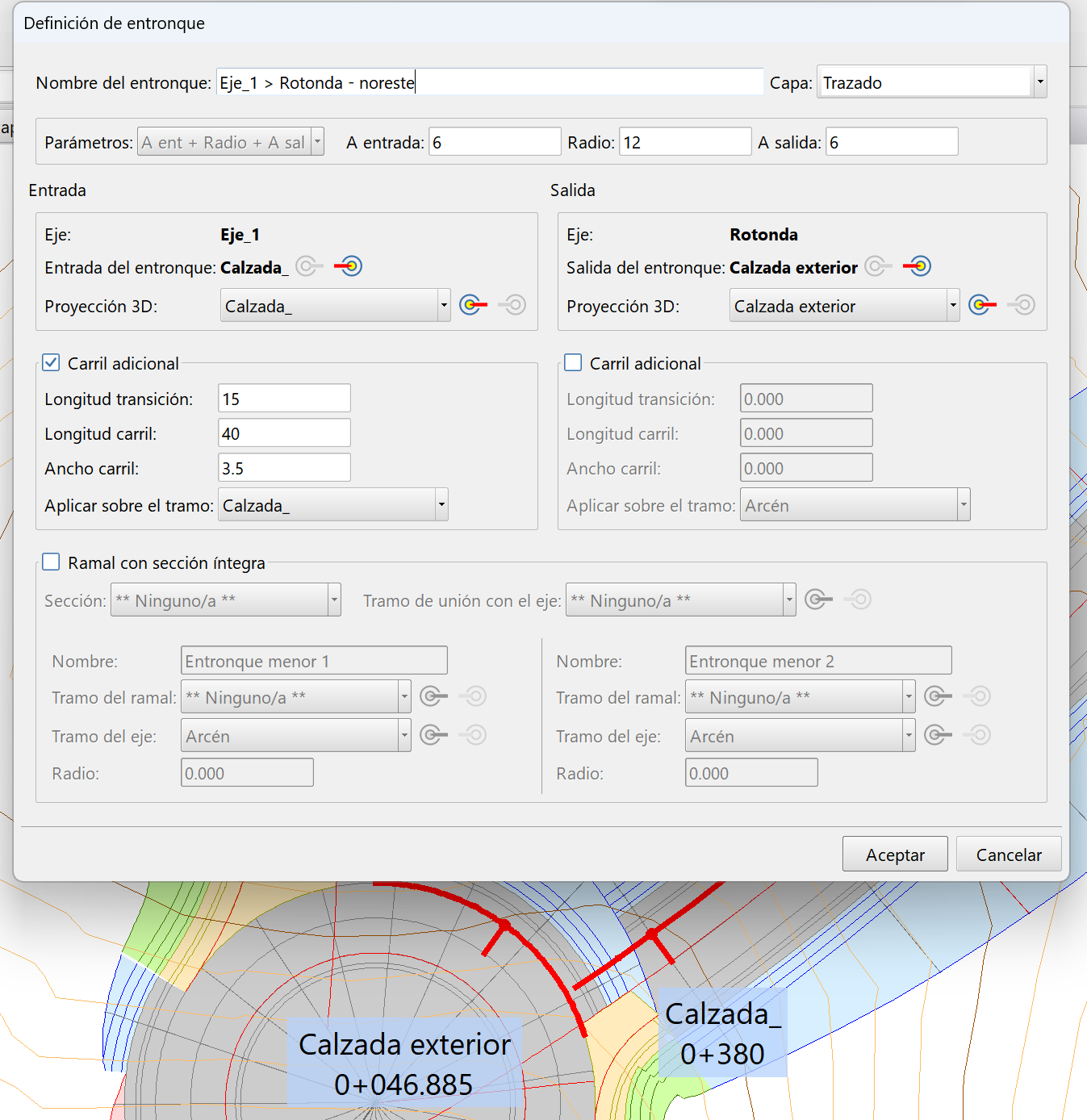Screen dimensions: 1087x1120
Task: Click the colored pick icon next to Salida Proyección 3D
Action: tap(982, 305)
